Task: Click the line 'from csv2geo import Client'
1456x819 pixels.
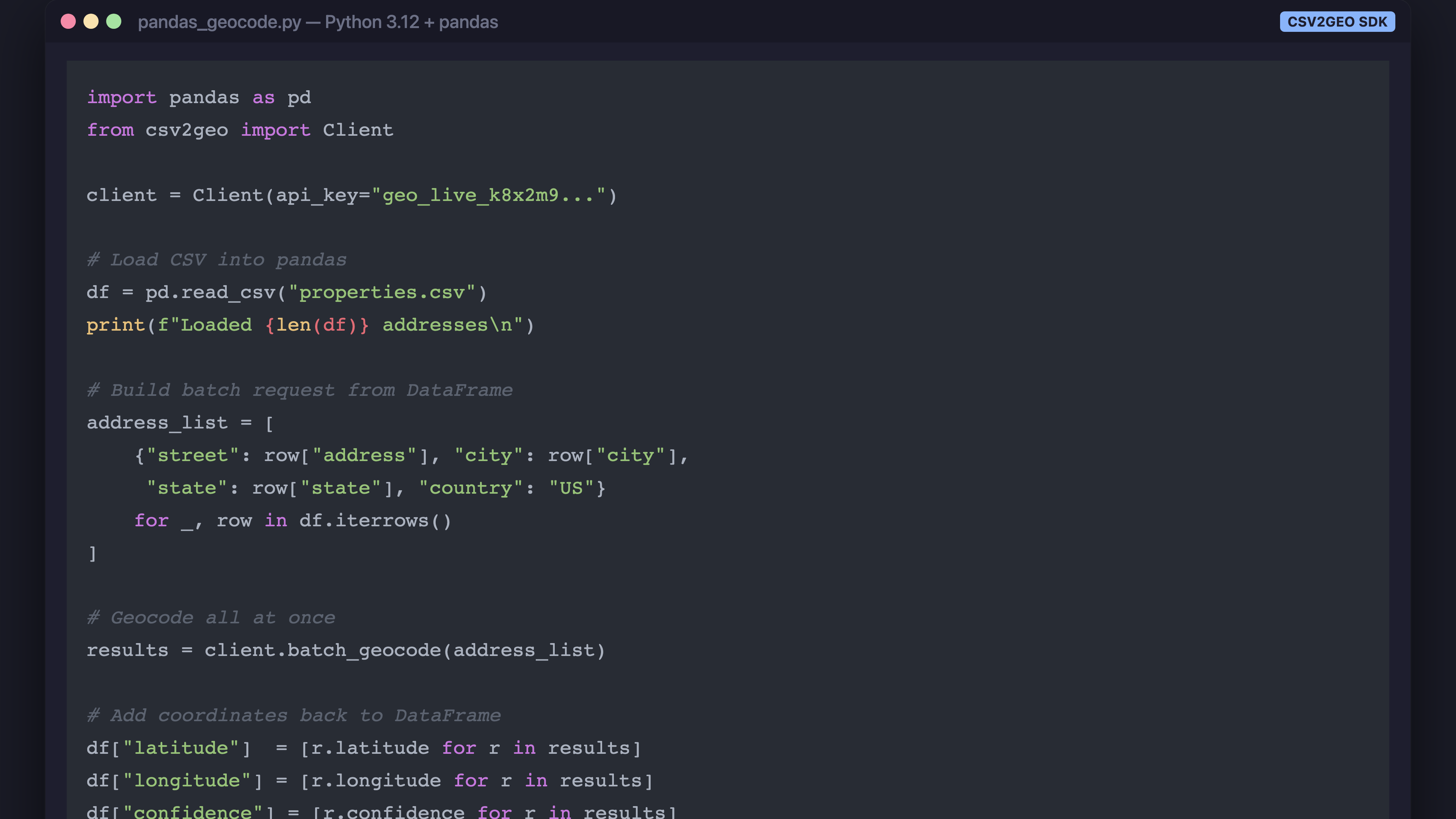Action: click(x=240, y=130)
